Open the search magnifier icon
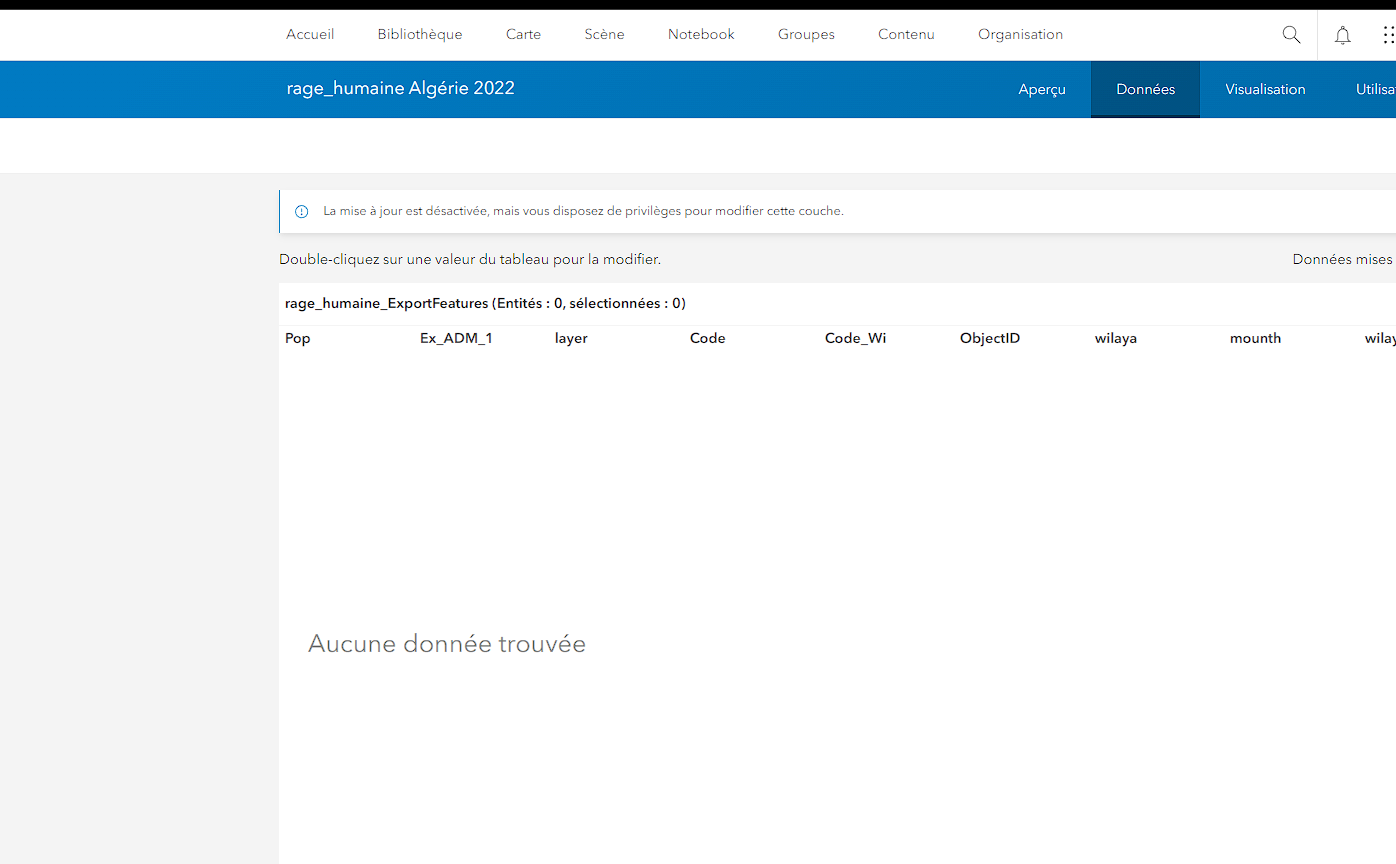Viewport: 1396px width, 864px height. click(x=1291, y=35)
